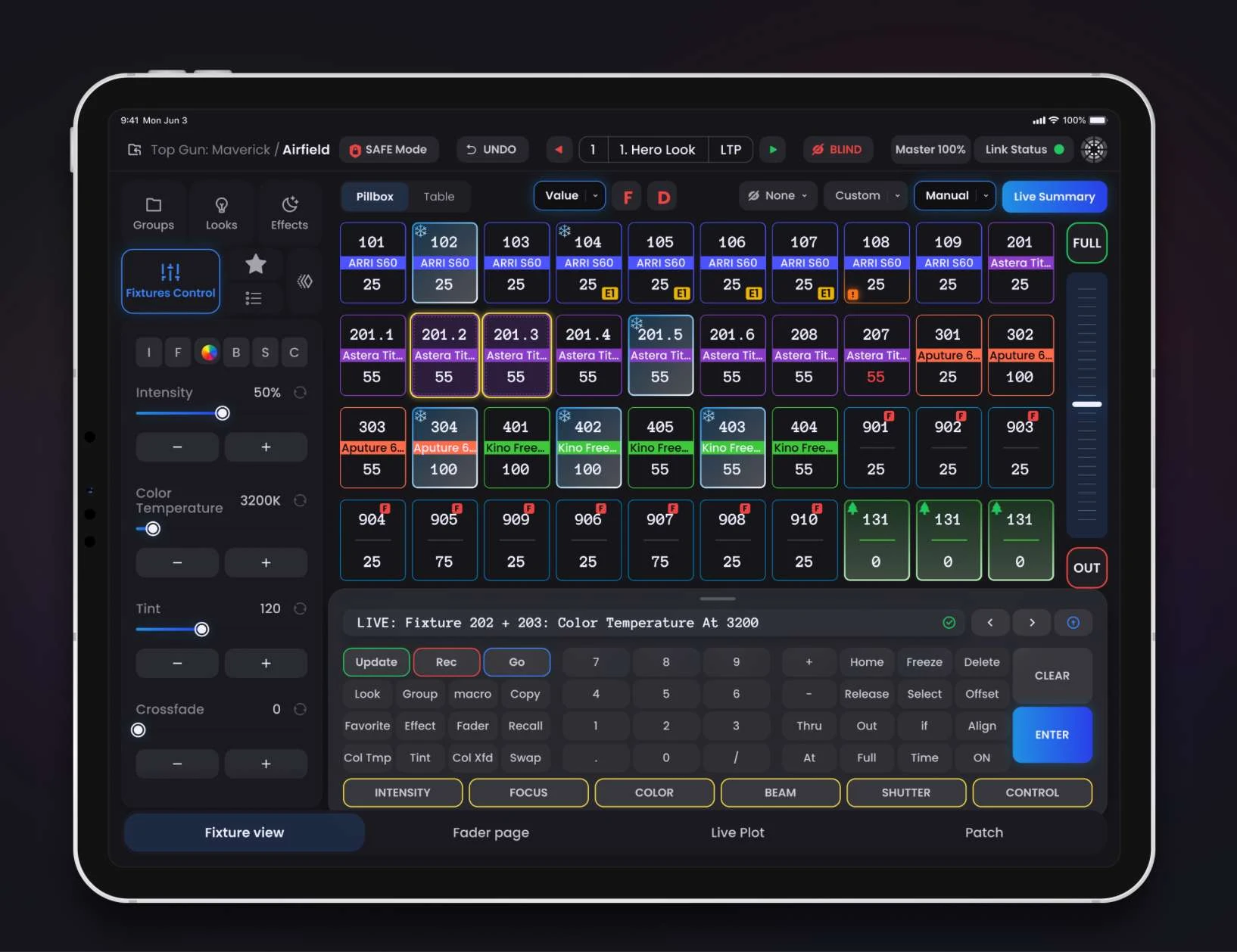This screenshot has height=952, width=1237.
Task: Select the Fixtures Control sliders icon
Action: (170, 272)
